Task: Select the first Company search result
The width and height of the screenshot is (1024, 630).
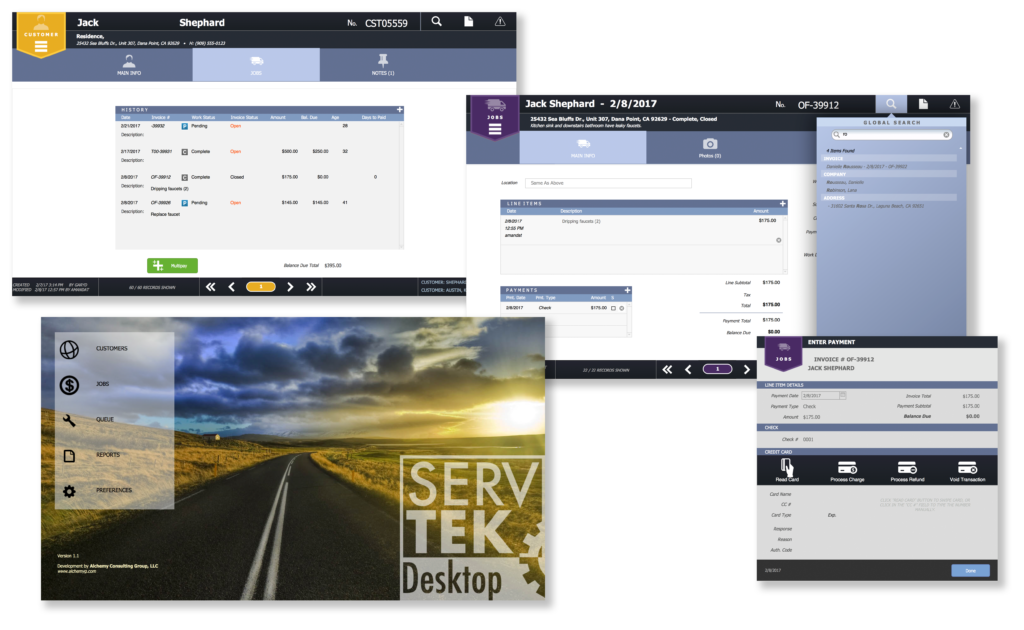Action: [x=844, y=182]
